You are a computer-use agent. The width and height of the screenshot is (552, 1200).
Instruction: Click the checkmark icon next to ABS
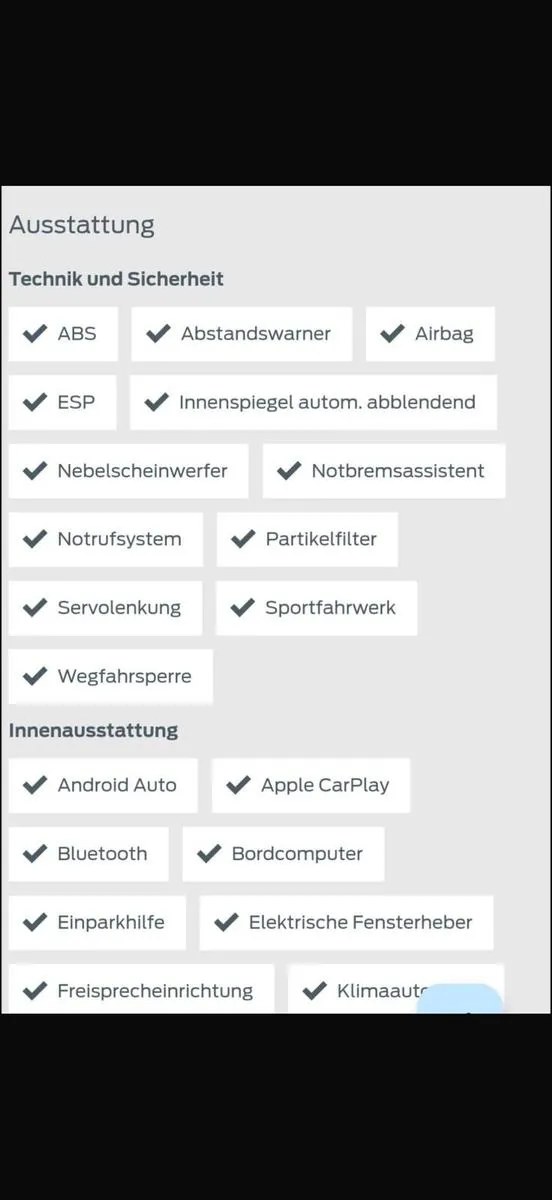point(35,334)
